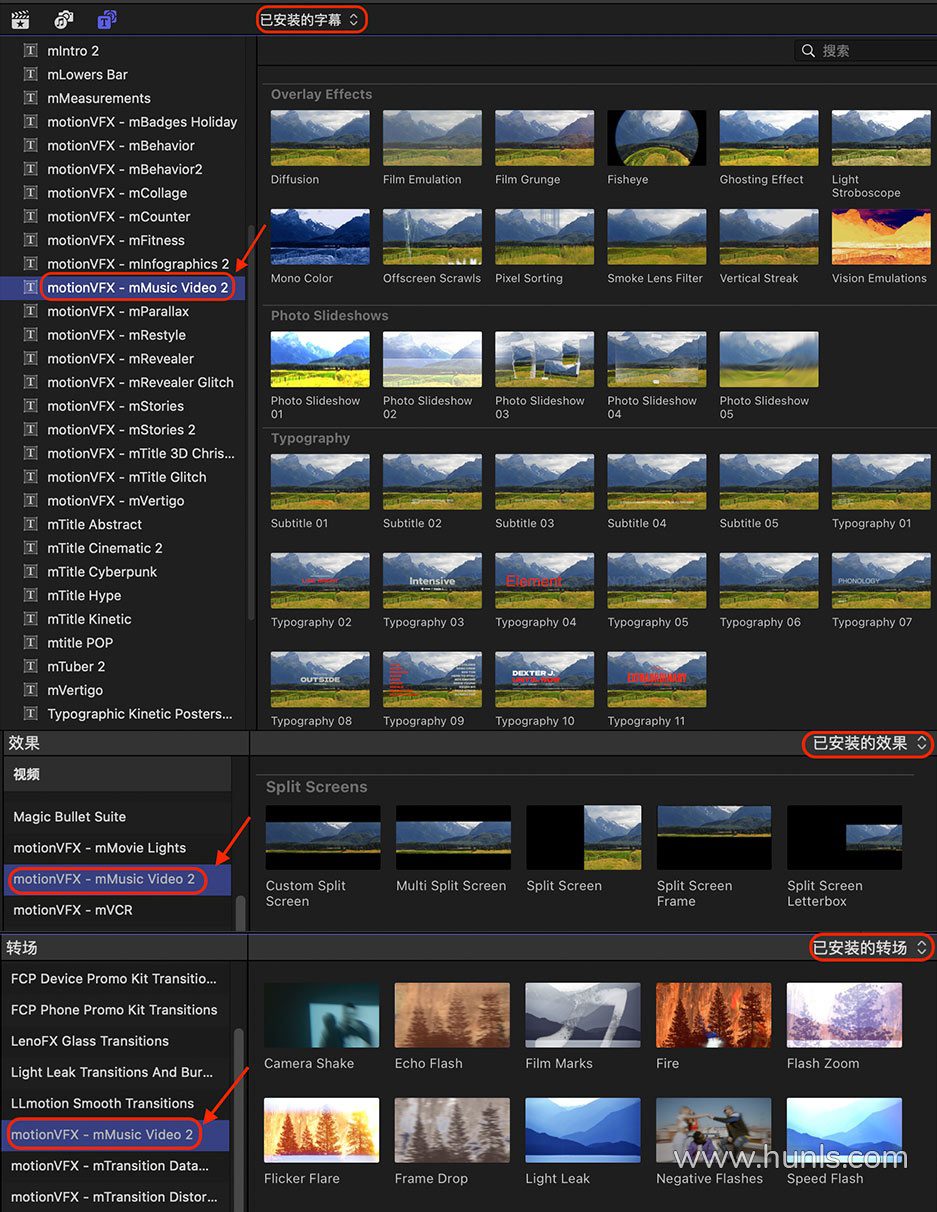Select the Photo Slideshow 03 thumbnail
Viewport: 937px width, 1212px height.
[x=544, y=359]
